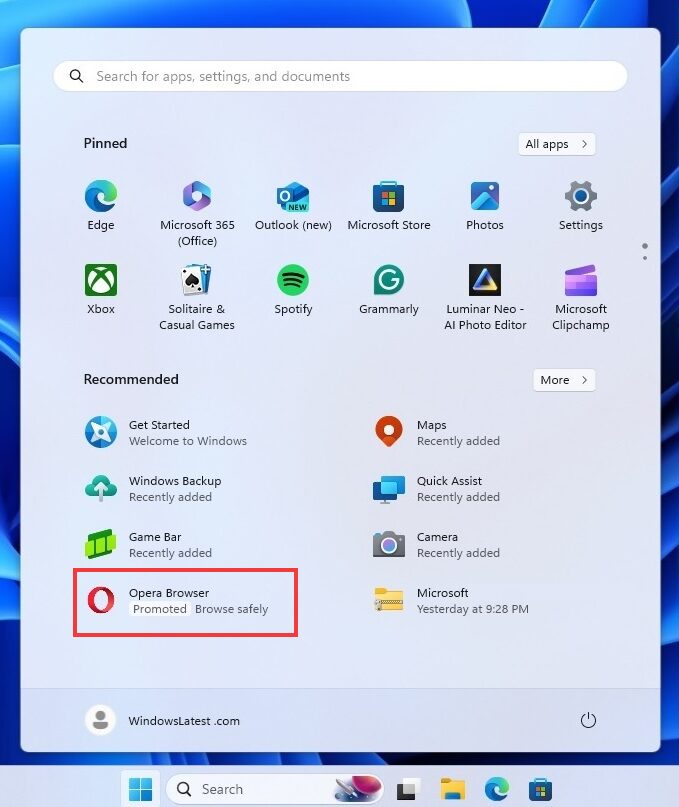This screenshot has height=807, width=679.
Task: Open the Microsoft Store pinned tile
Action: (389, 206)
